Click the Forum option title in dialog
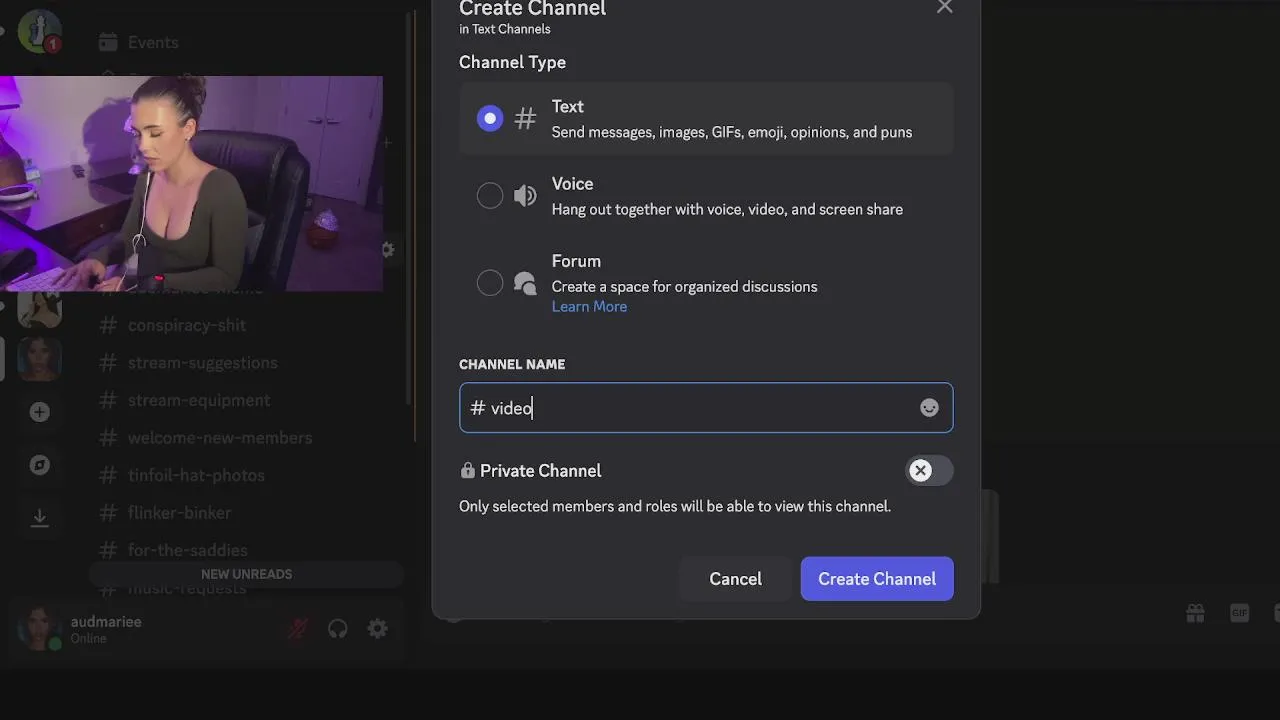 click(x=576, y=261)
